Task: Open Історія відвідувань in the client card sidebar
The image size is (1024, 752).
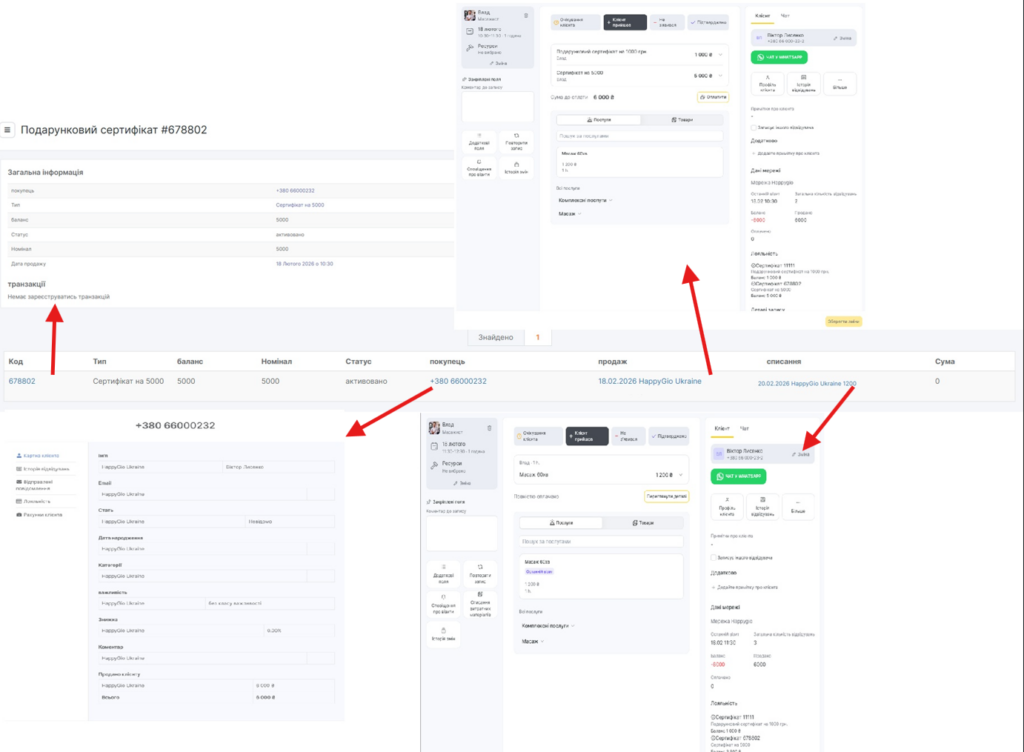Action: (44, 468)
